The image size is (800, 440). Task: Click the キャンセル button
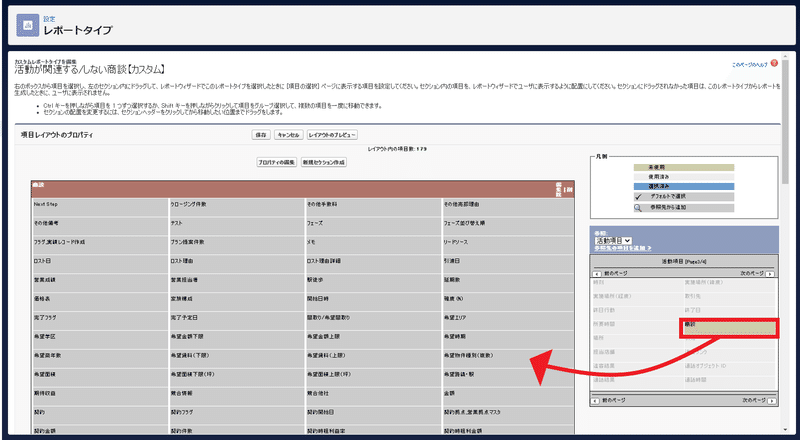click(x=288, y=135)
